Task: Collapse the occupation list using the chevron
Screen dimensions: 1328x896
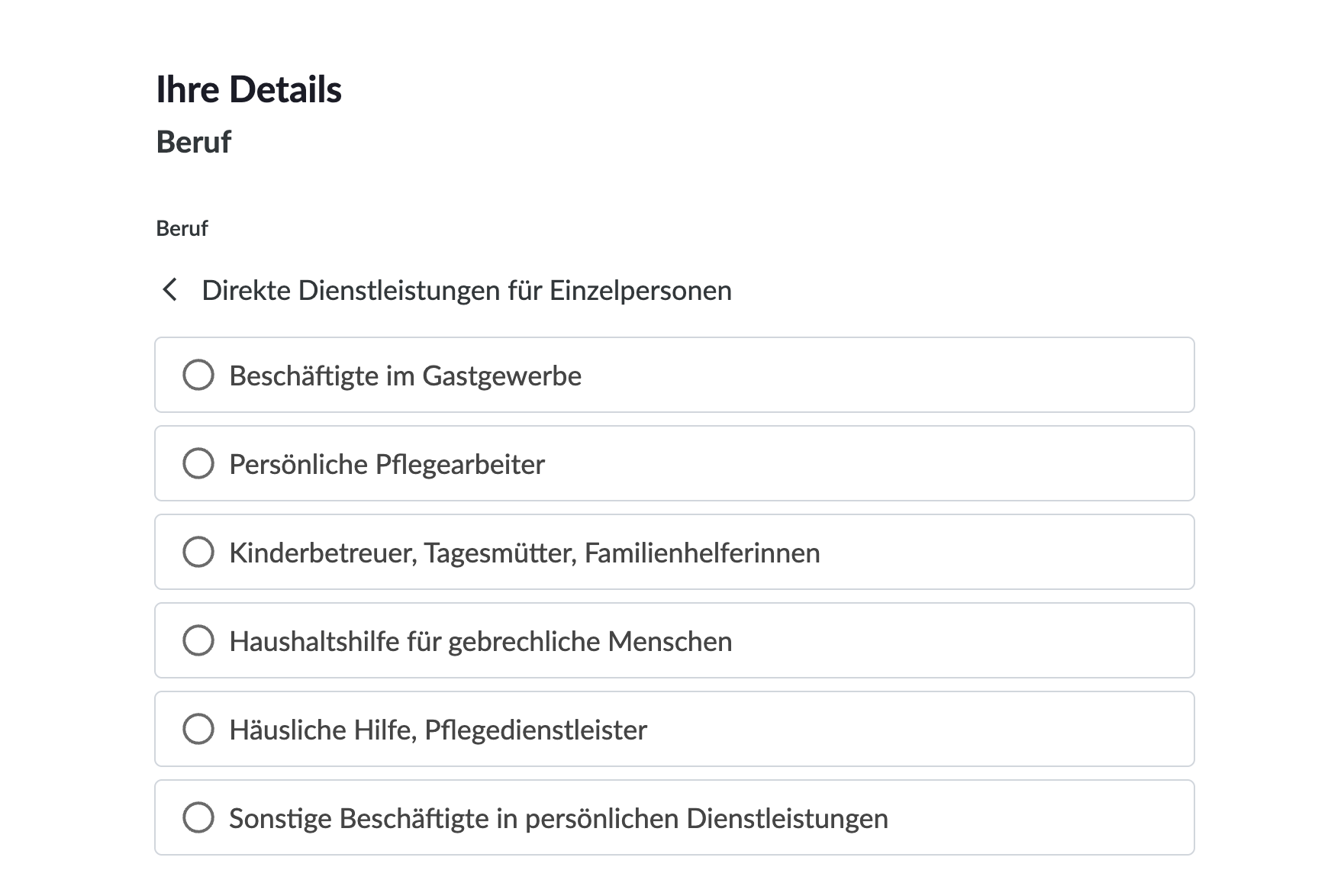Action: tap(168, 290)
